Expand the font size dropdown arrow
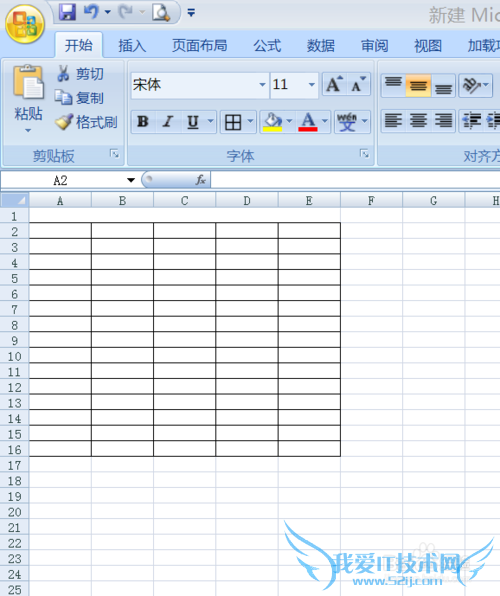 (x=312, y=85)
